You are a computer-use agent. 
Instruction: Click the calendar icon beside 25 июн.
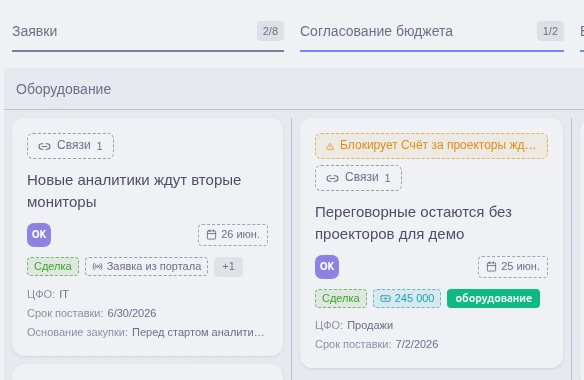pos(491,267)
